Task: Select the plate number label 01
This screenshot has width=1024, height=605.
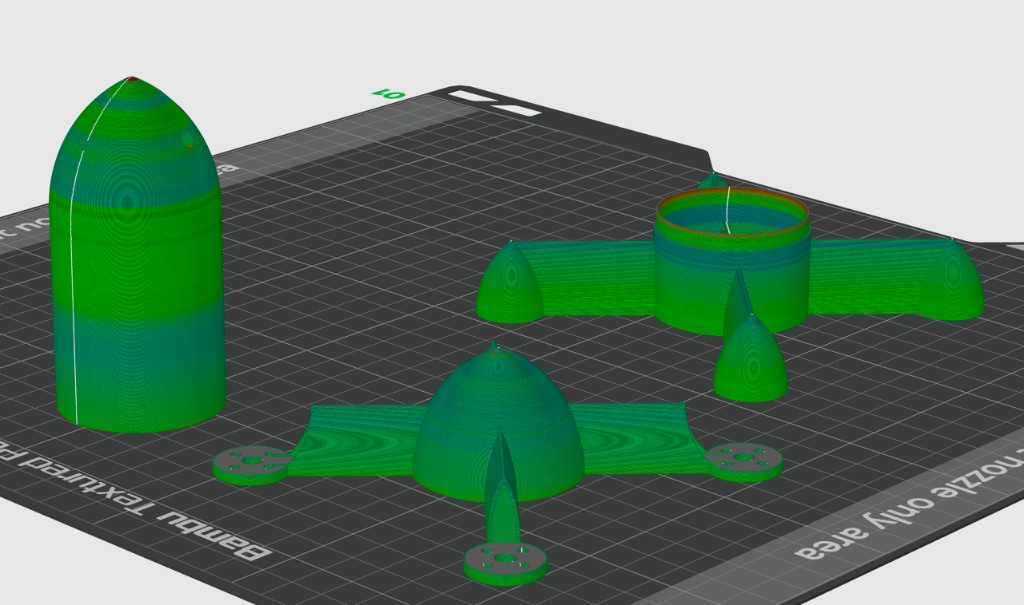Action: click(x=388, y=93)
